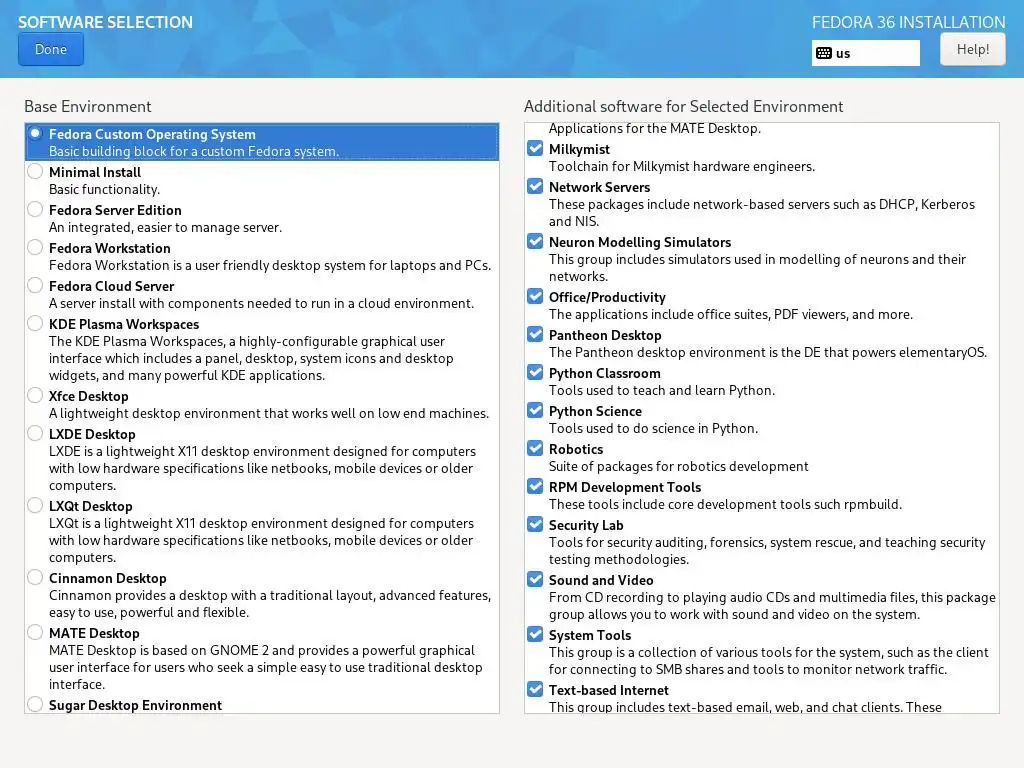Click 'Suite of packages for robotics development' text
Image resolution: width=1024 pixels, height=768 pixels.
tap(679, 466)
